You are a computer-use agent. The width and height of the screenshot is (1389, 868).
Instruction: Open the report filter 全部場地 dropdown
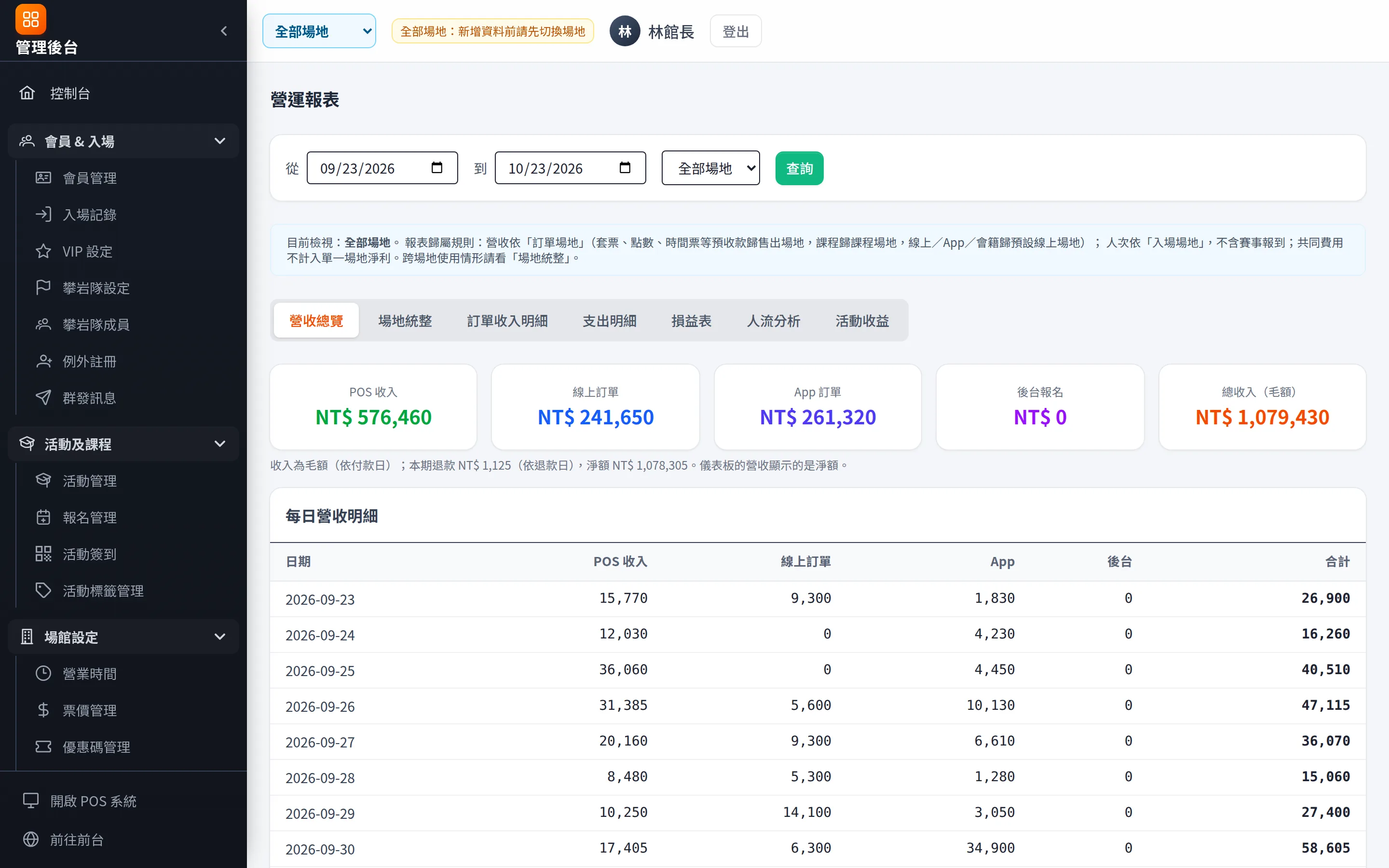[x=710, y=168]
